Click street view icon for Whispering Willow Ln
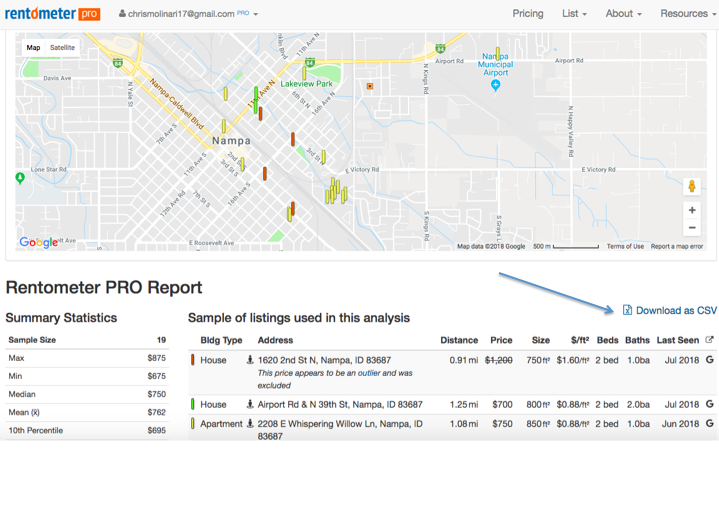Image resolution: width=719 pixels, height=508 pixels. [250, 423]
